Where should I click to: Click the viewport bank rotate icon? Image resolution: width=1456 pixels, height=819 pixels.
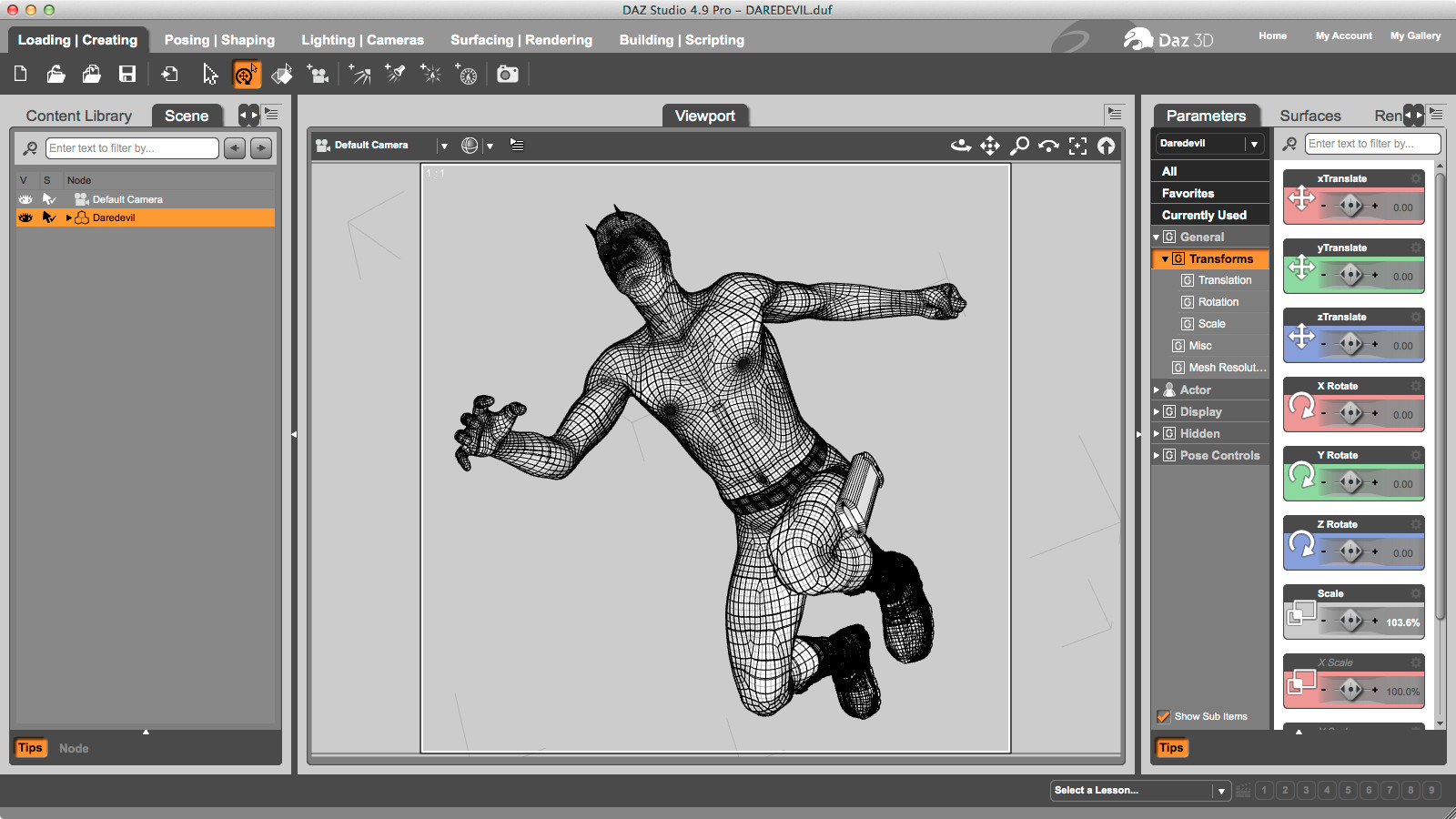1048,145
